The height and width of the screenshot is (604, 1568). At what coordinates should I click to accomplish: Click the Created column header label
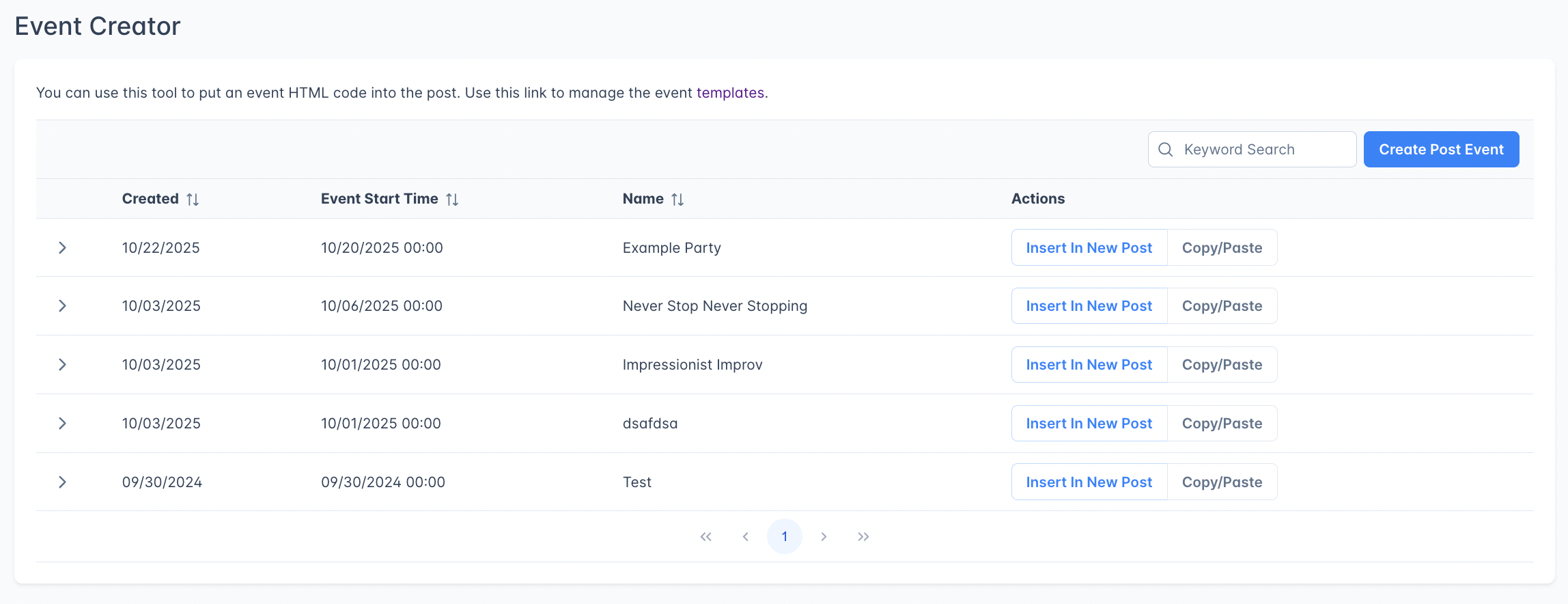[x=150, y=199]
